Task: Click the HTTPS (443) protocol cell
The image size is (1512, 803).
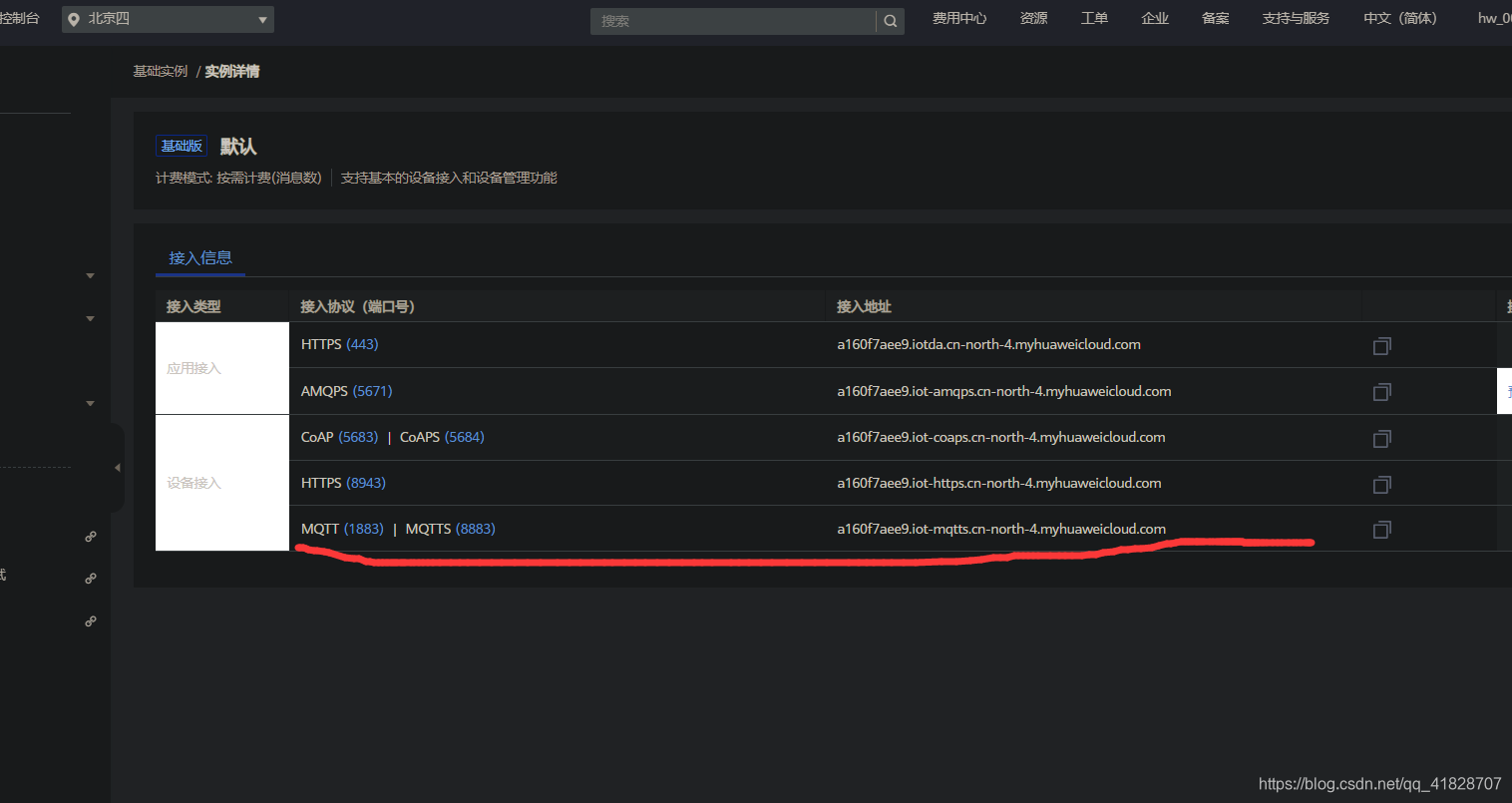Action: pyautogui.click(x=340, y=345)
